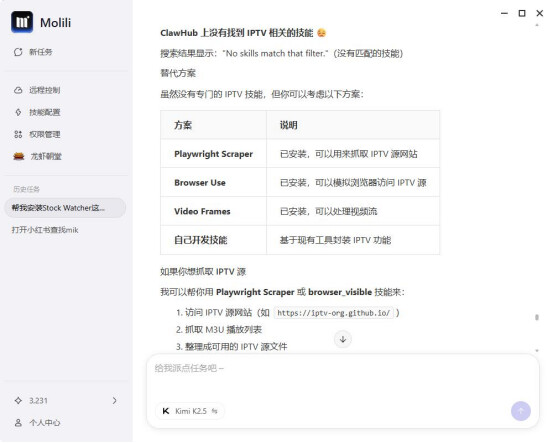Open the Kimi K2.5 model selector
The image size is (553, 443).
tap(190, 411)
